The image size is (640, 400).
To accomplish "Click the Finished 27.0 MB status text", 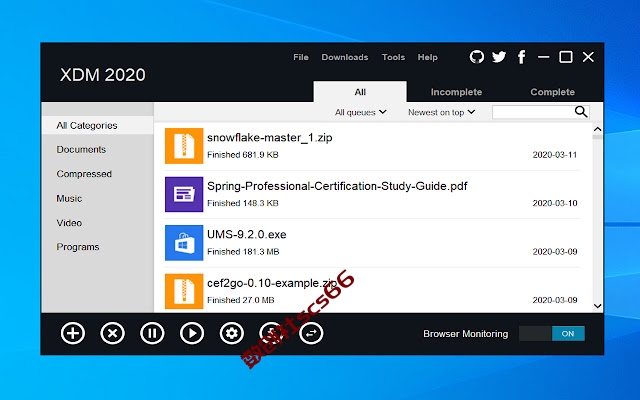I will pyautogui.click(x=241, y=300).
